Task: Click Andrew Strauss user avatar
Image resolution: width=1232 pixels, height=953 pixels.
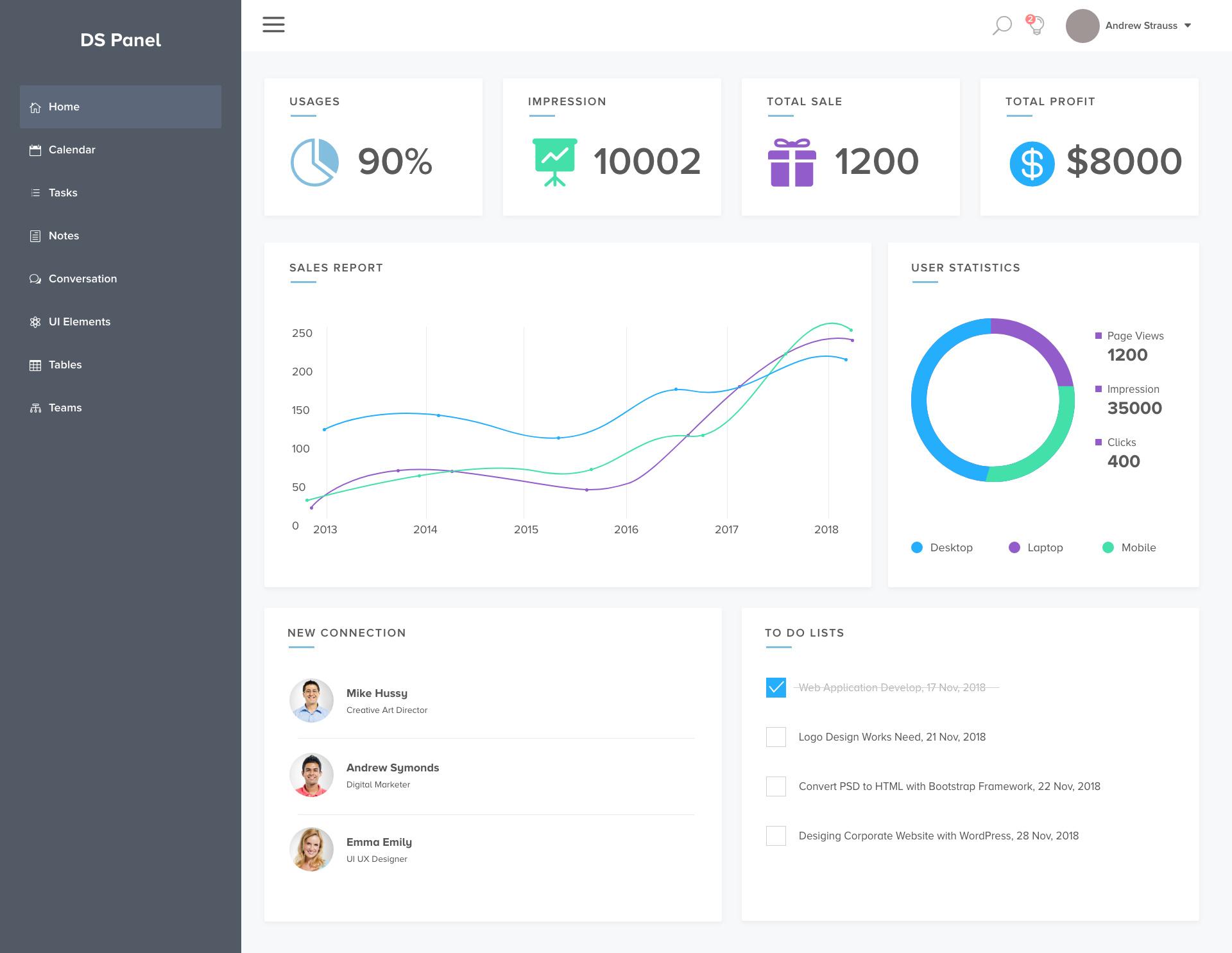Action: 1082,26
